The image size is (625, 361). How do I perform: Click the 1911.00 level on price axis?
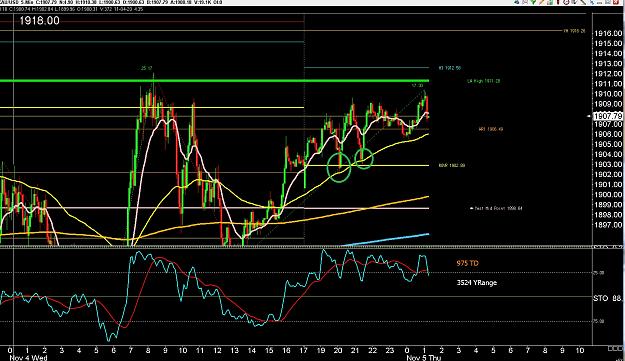pos(608,84)
